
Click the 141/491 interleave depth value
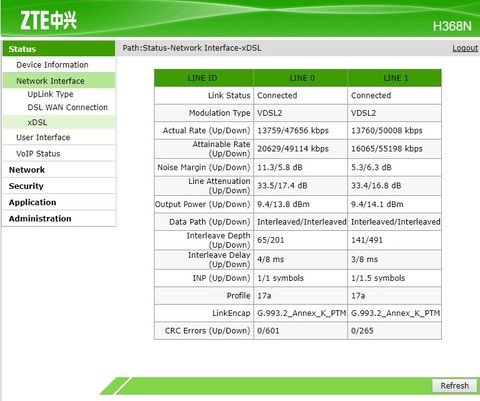367,240
